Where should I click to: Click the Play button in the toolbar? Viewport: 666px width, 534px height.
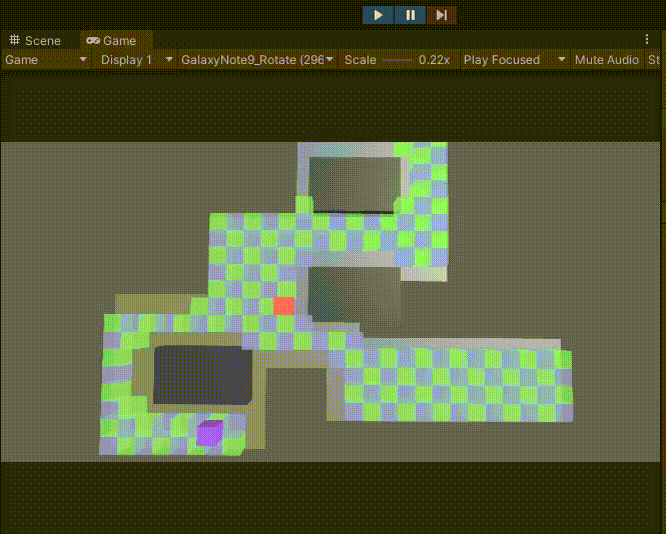coord(378,15)
